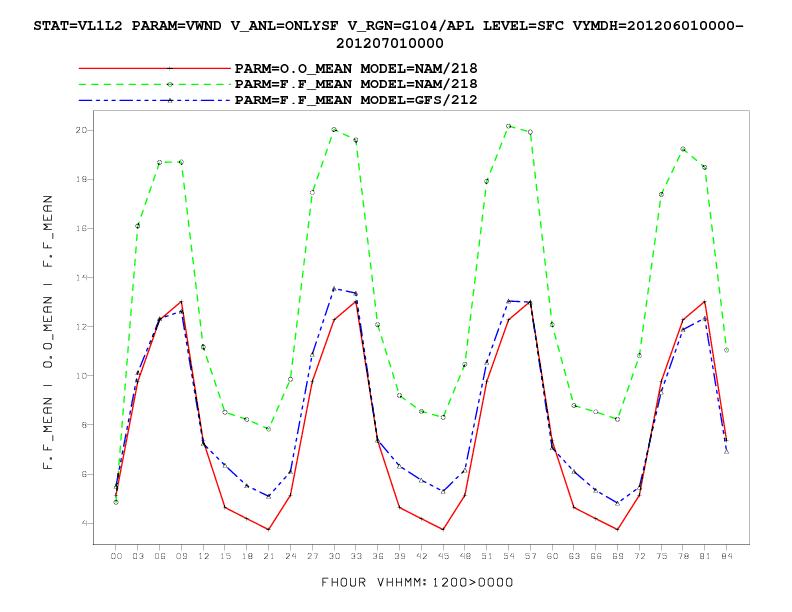Click green NAM data point at hour 78
The height and width of the screenshot is (612, 792).
[x=683, y=149]
